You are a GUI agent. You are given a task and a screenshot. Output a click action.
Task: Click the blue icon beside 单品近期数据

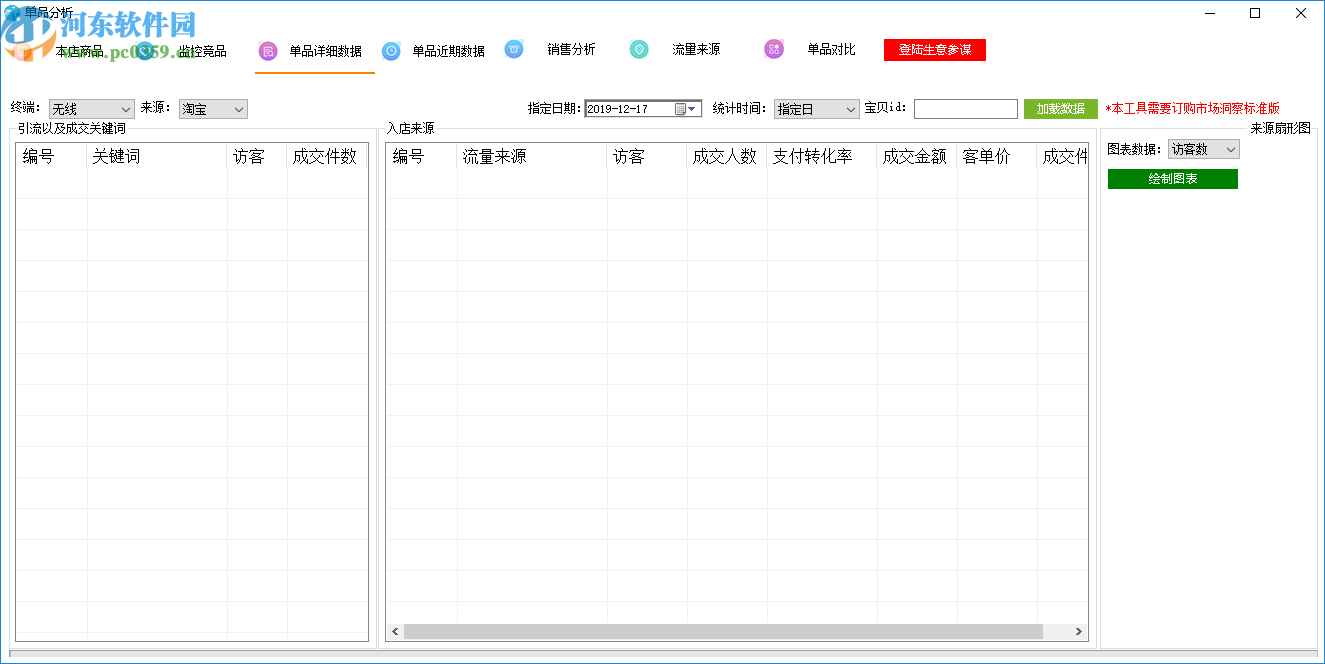point(391,51)
